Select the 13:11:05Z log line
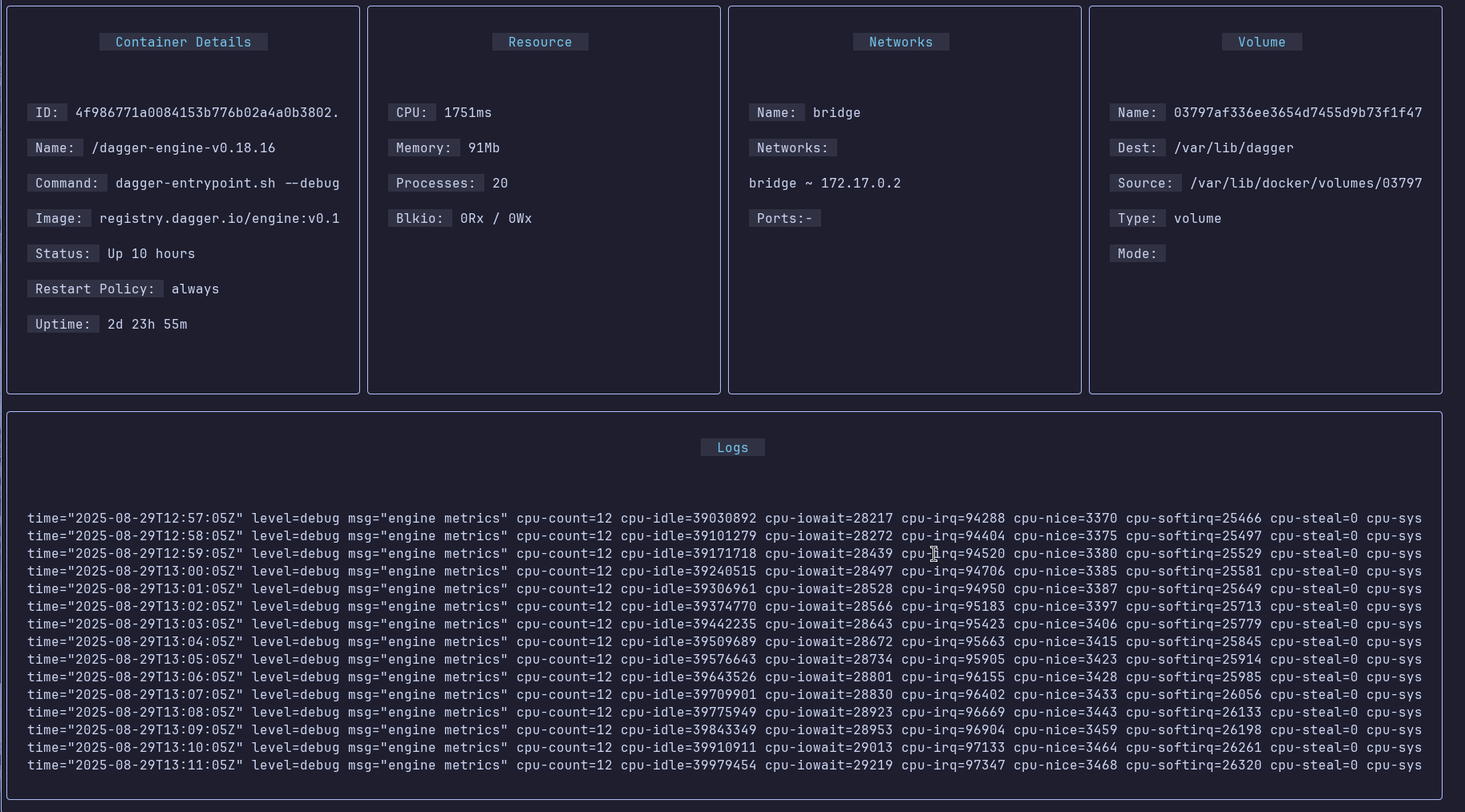1465x812 pixels. 724,765
